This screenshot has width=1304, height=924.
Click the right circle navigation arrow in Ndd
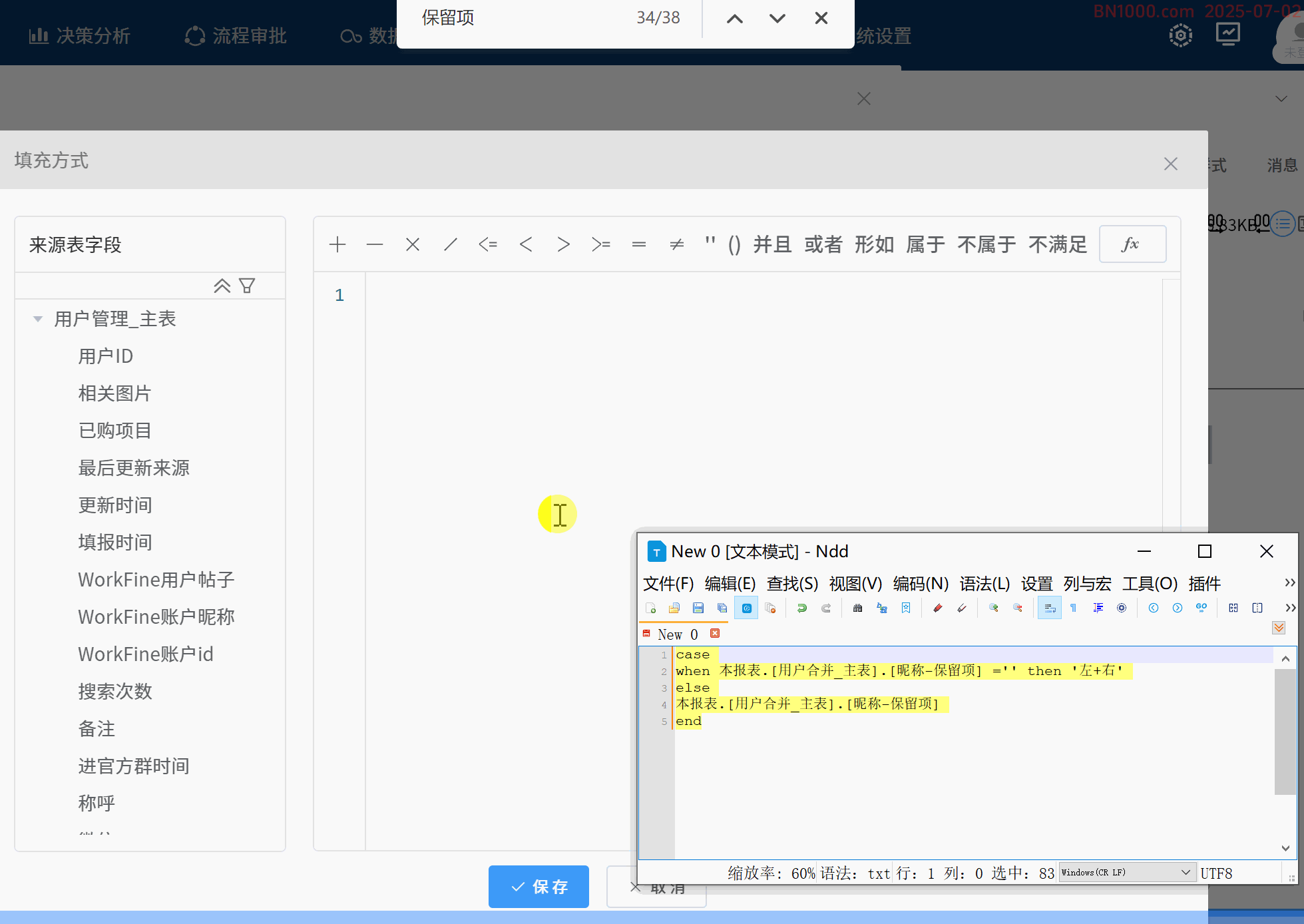1178,608
